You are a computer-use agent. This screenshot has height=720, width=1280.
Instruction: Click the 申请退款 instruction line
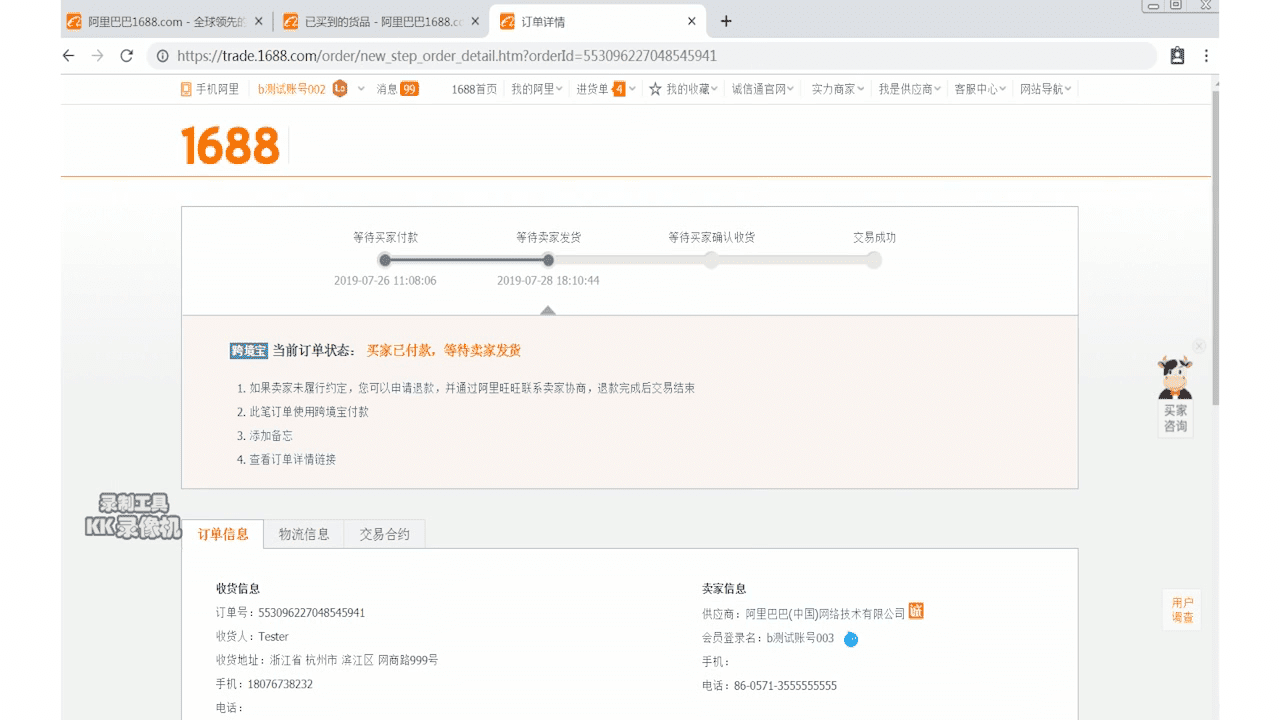[x=472, y=388]
